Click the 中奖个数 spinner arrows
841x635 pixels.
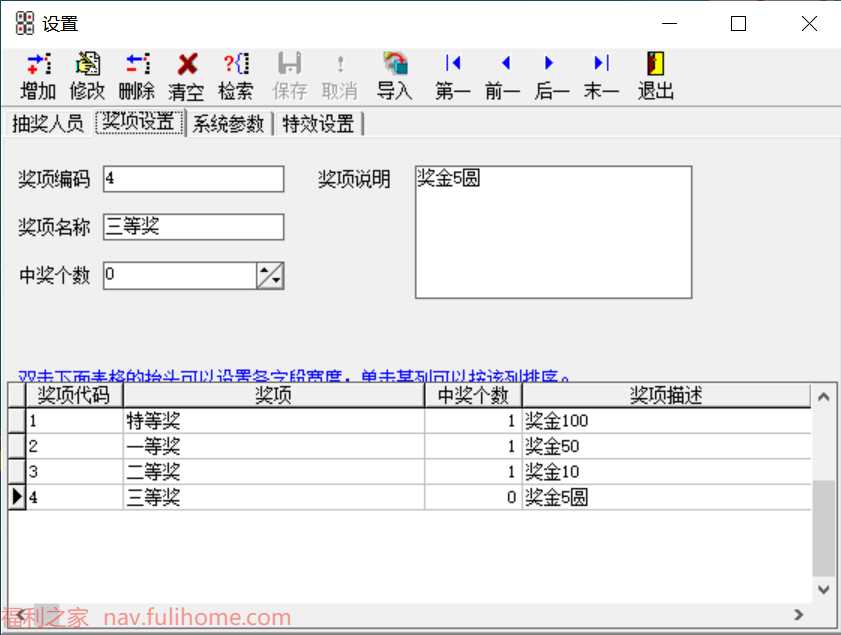coord(270,275)
